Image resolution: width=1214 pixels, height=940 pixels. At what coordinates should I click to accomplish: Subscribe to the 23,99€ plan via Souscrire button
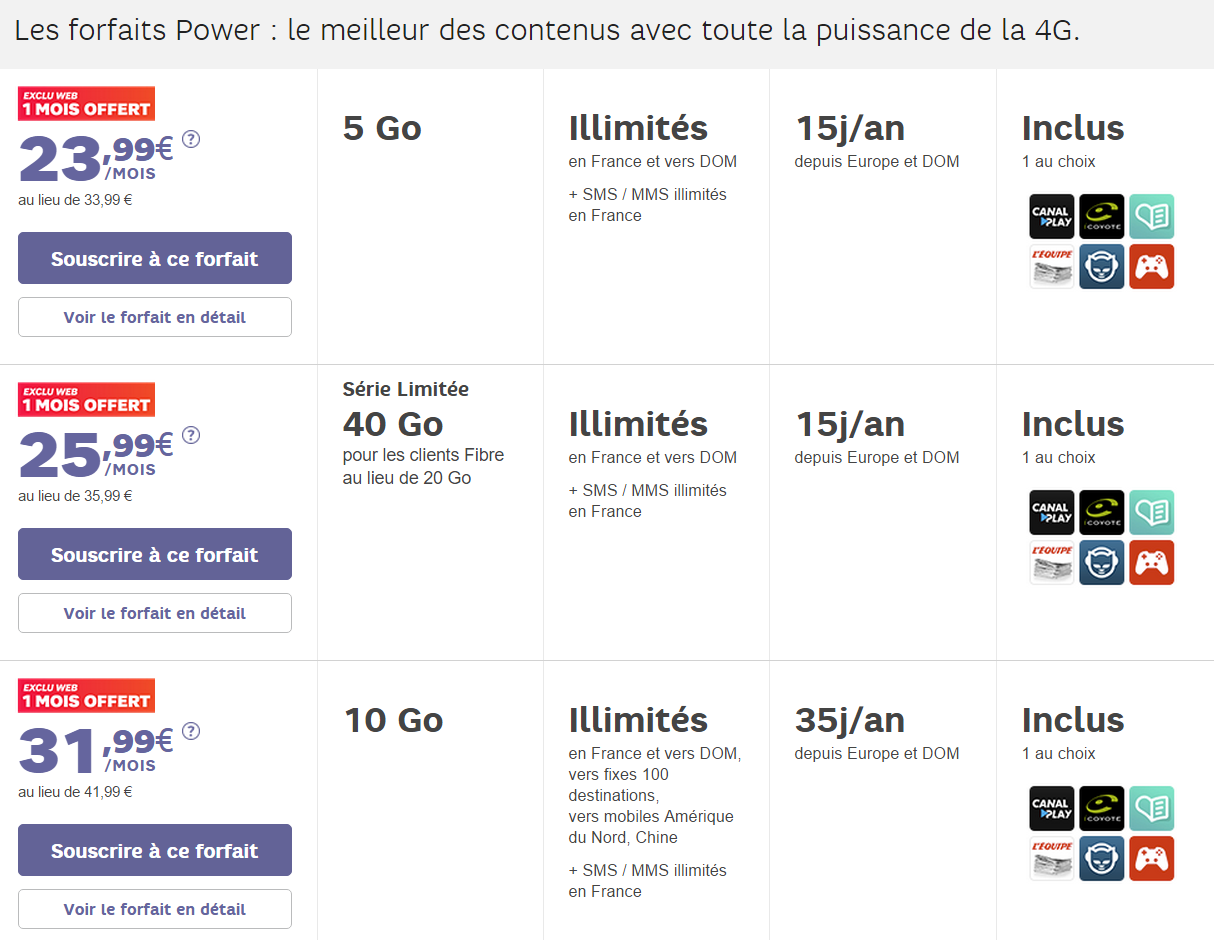155,259
